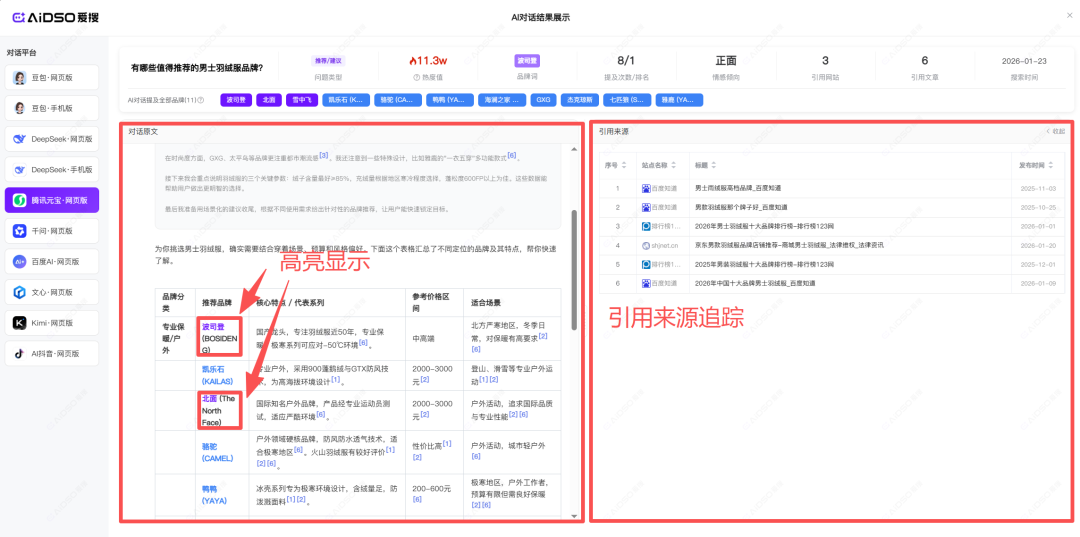1080x537 pixels.
Task: Toggle the 波司登 brand tag filter
Action: (x=236, y=100)
